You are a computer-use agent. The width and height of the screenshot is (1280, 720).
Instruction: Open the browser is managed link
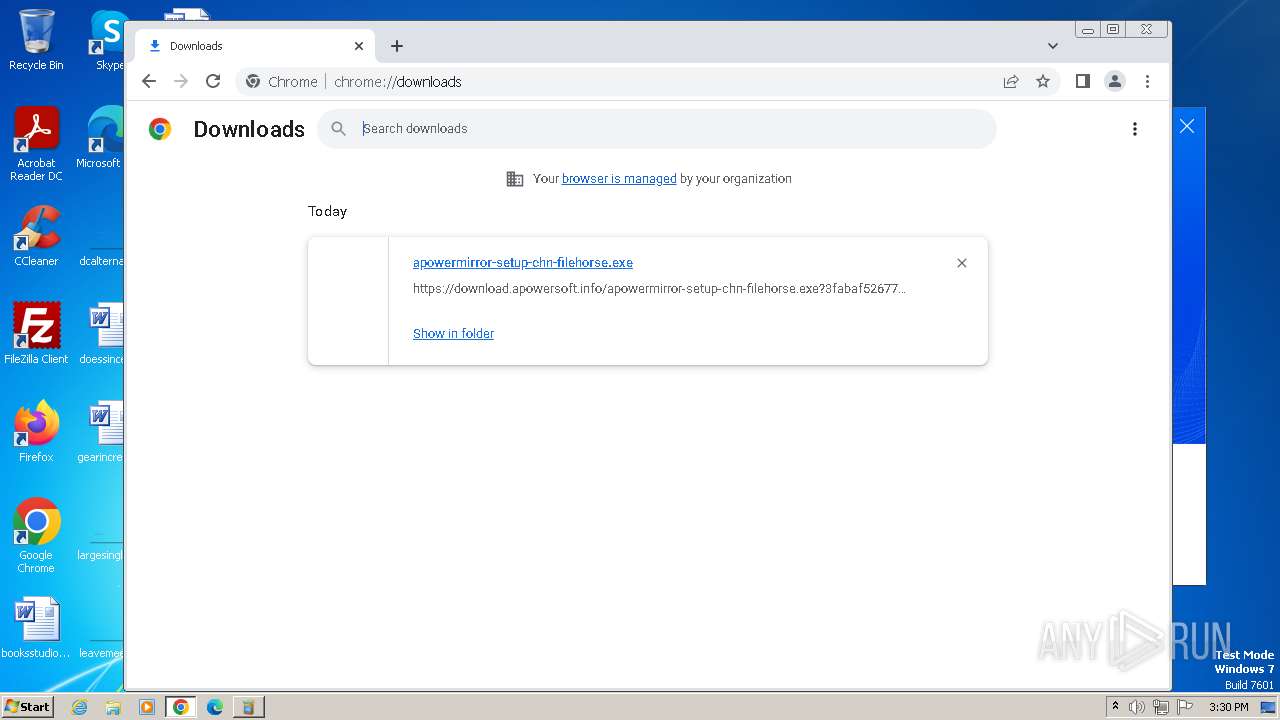tap(619, 179)
